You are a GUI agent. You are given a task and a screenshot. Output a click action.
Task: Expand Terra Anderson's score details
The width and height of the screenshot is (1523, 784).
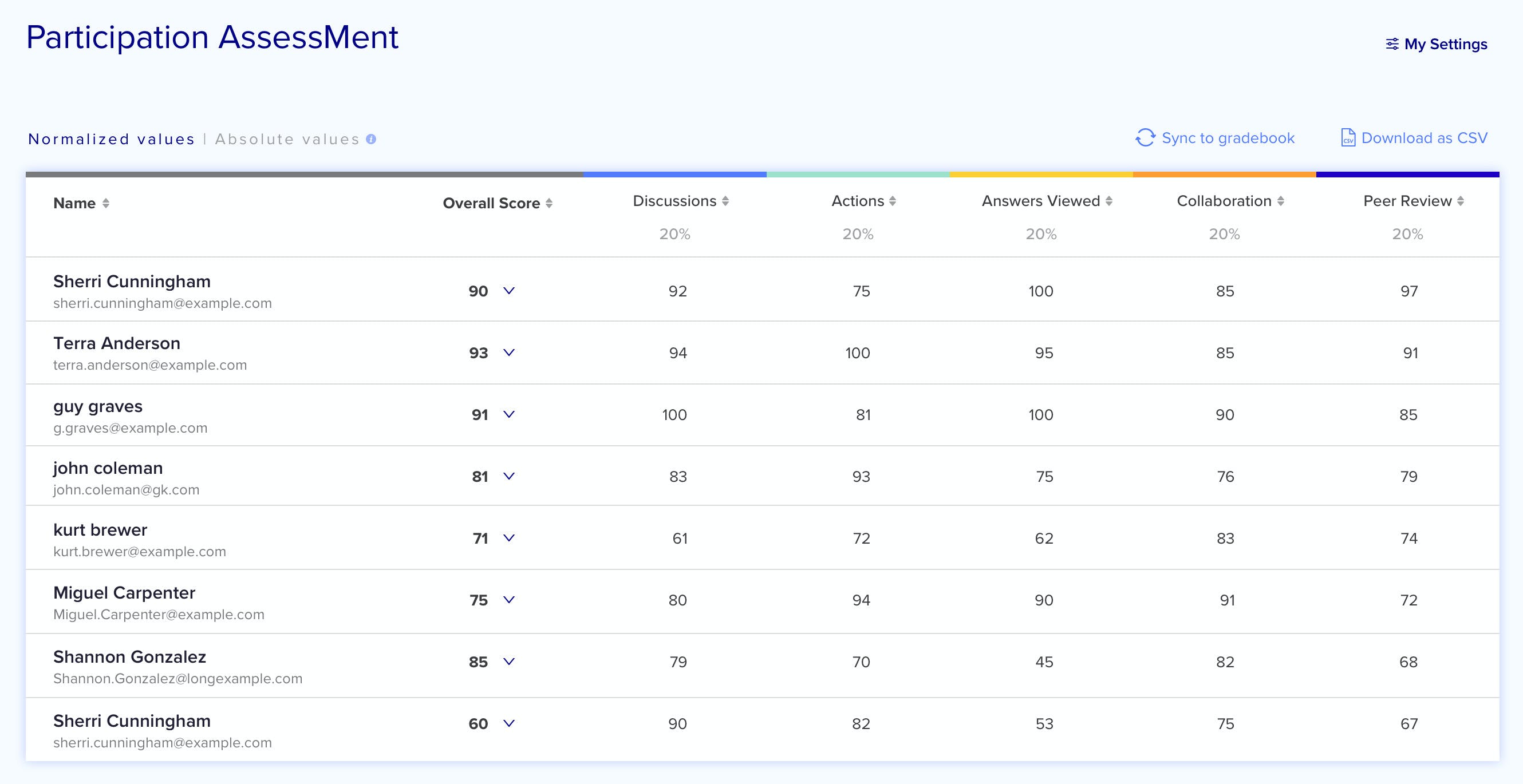coord(508,352)
